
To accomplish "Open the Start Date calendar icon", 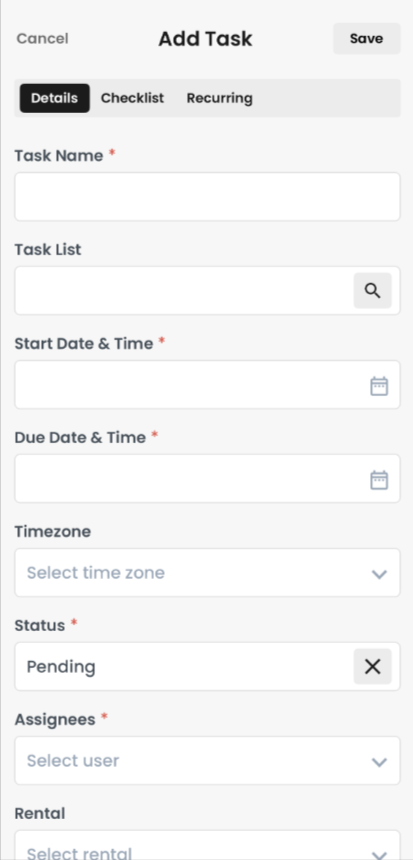I will pos(379,386).
